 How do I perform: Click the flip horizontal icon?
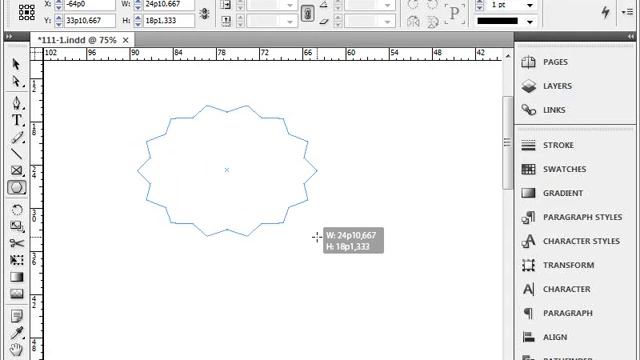(x=413, y=21)
